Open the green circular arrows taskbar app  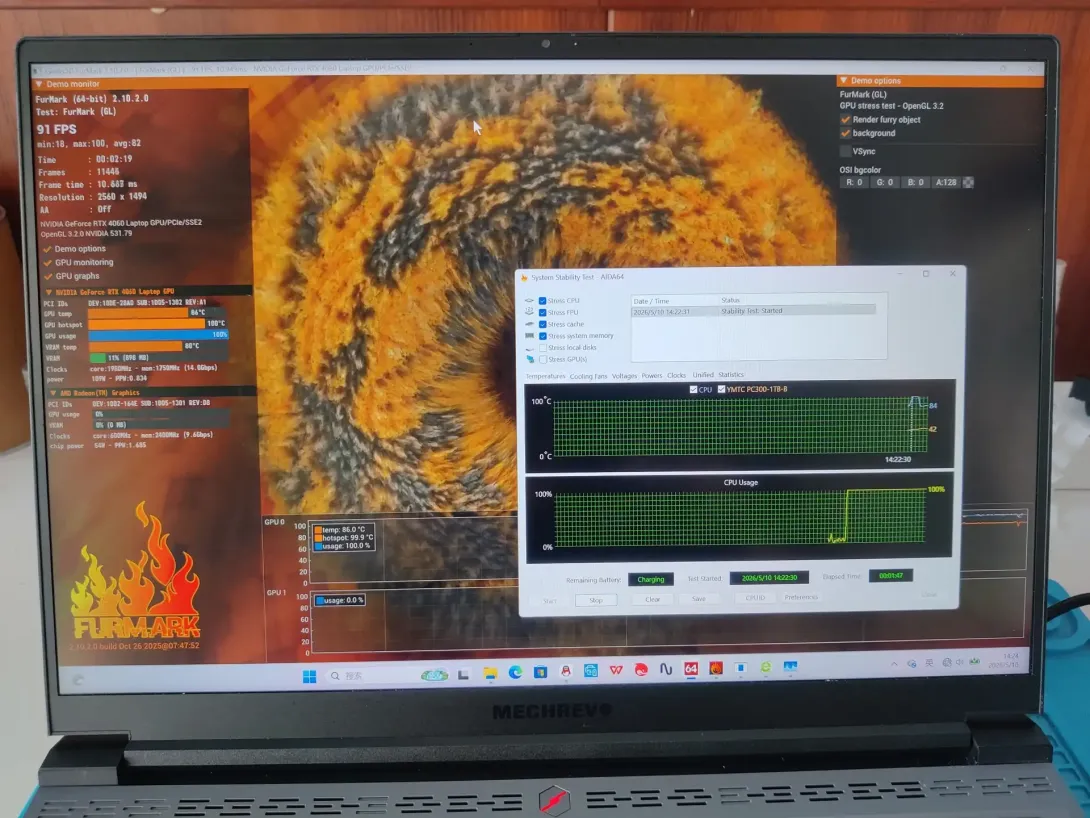[x=765, y=667]
